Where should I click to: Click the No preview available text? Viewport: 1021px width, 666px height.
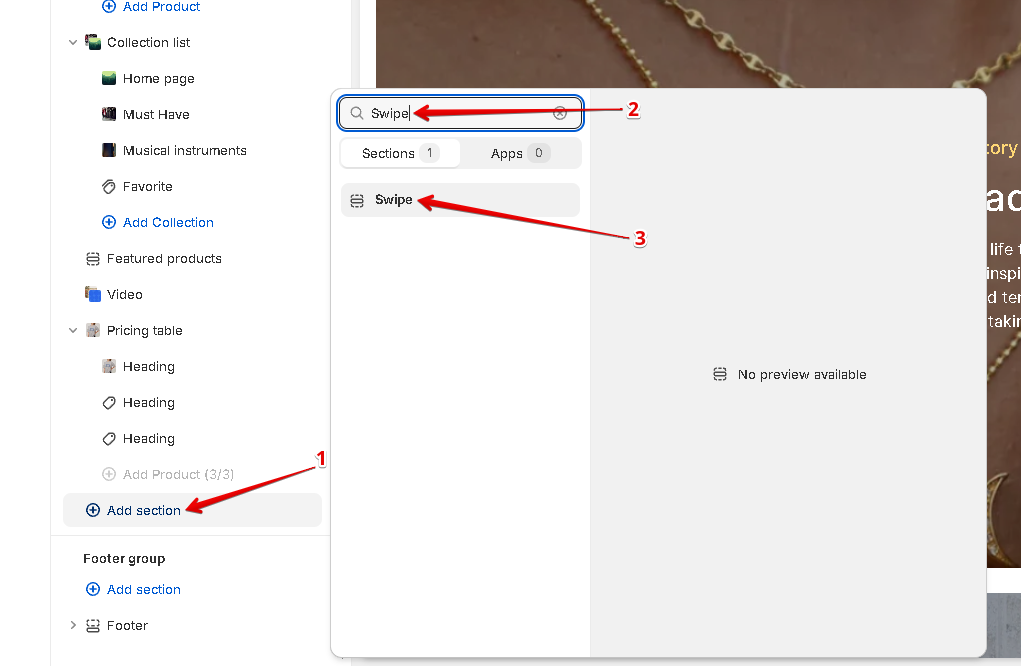tap(802, 375)
